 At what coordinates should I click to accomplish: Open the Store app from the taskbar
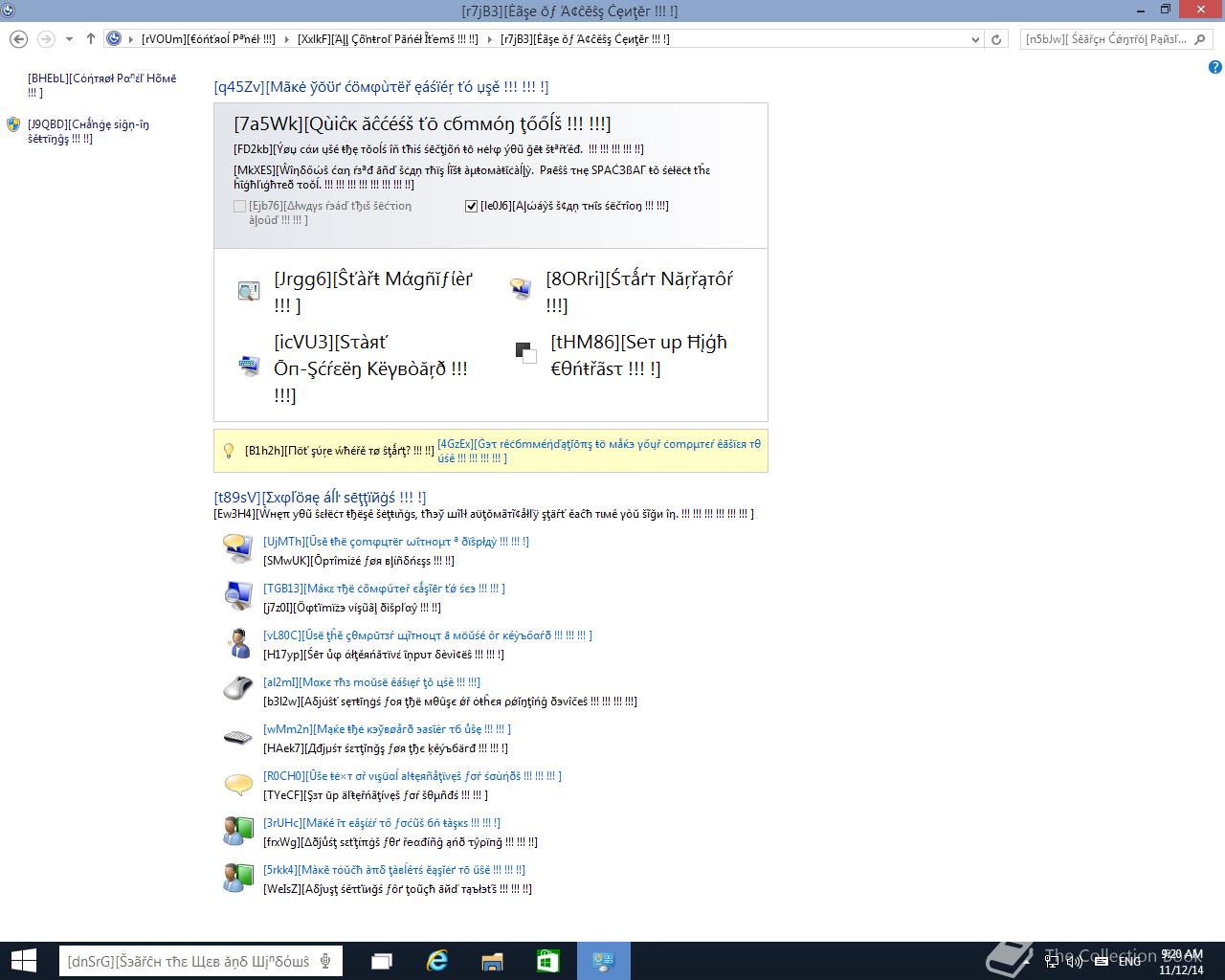(x=547, y=961)
